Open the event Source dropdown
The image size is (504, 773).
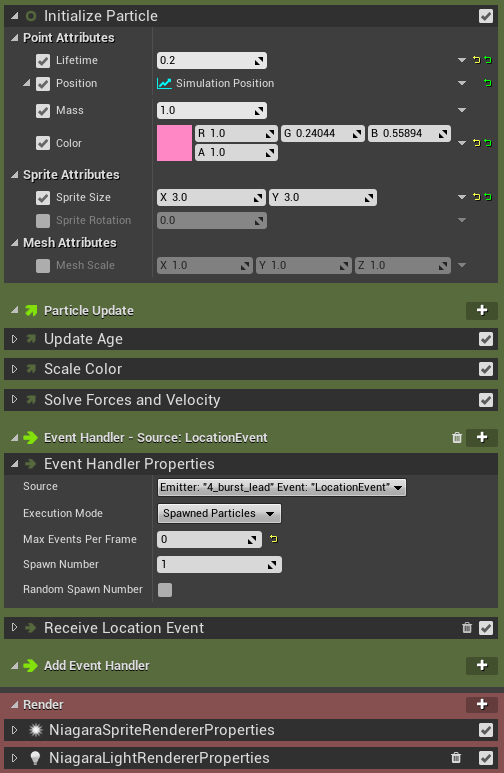point(282,487)
